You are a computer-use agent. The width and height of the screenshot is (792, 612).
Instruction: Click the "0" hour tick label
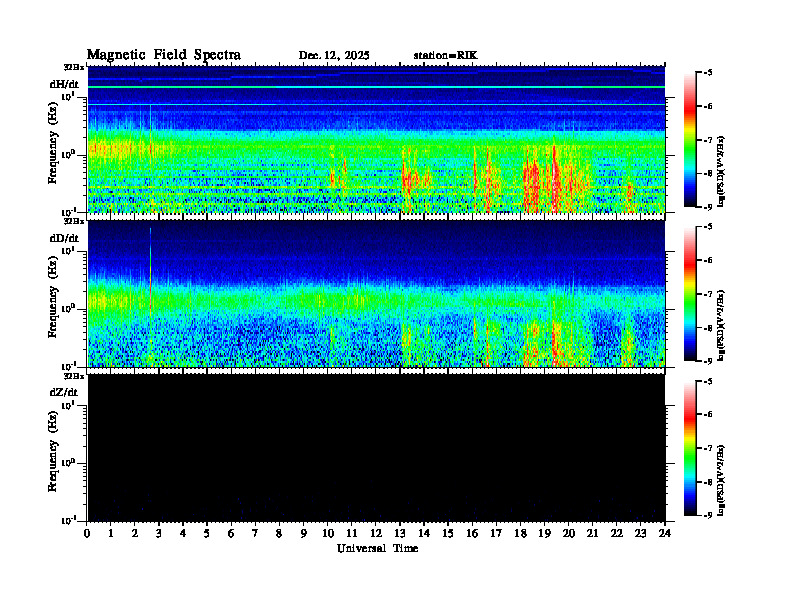click(x=87, y=534)
